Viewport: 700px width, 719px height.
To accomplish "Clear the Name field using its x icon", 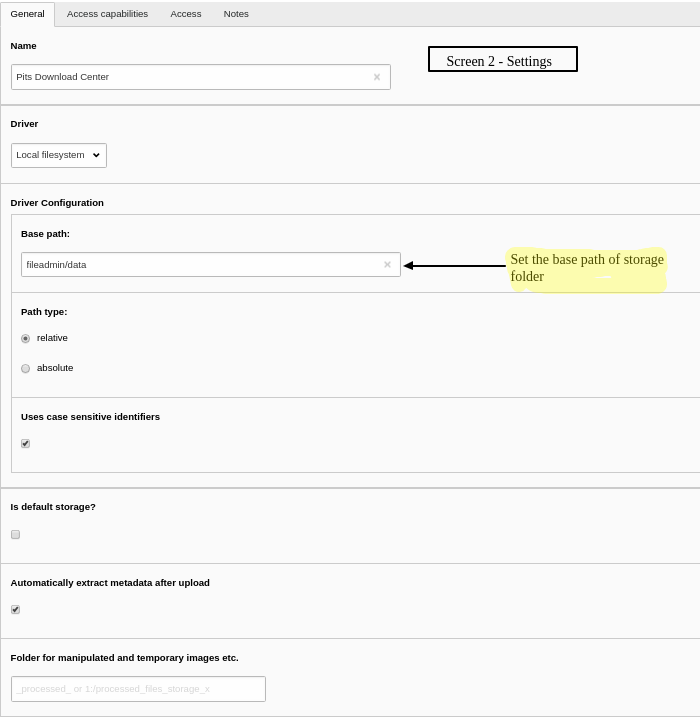I will tap(377, 77).
